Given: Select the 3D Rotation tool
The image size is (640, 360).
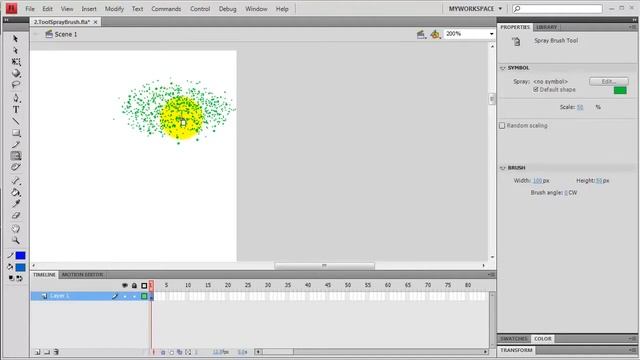Looking at the screenshot, I should point(16,73).
